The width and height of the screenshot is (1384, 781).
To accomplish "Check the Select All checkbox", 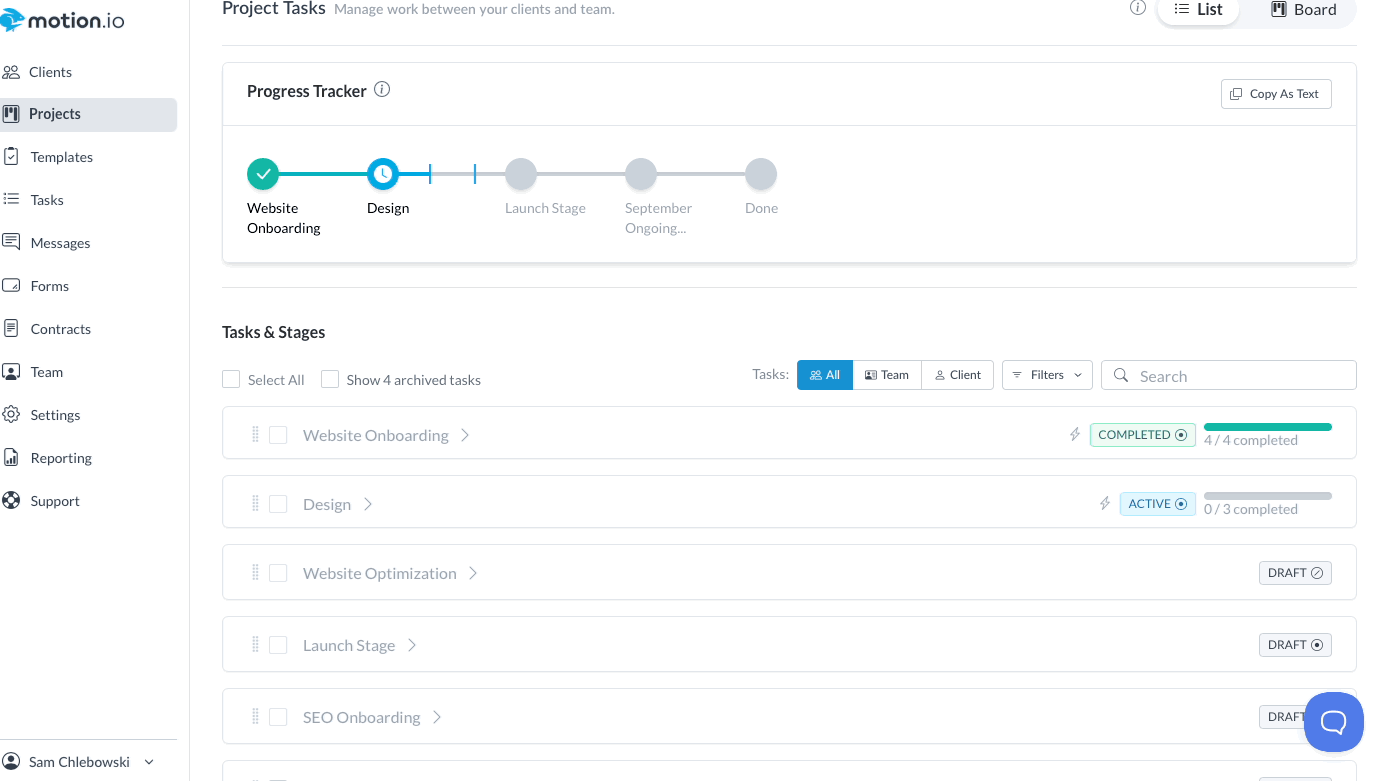I will pos(231,380).
